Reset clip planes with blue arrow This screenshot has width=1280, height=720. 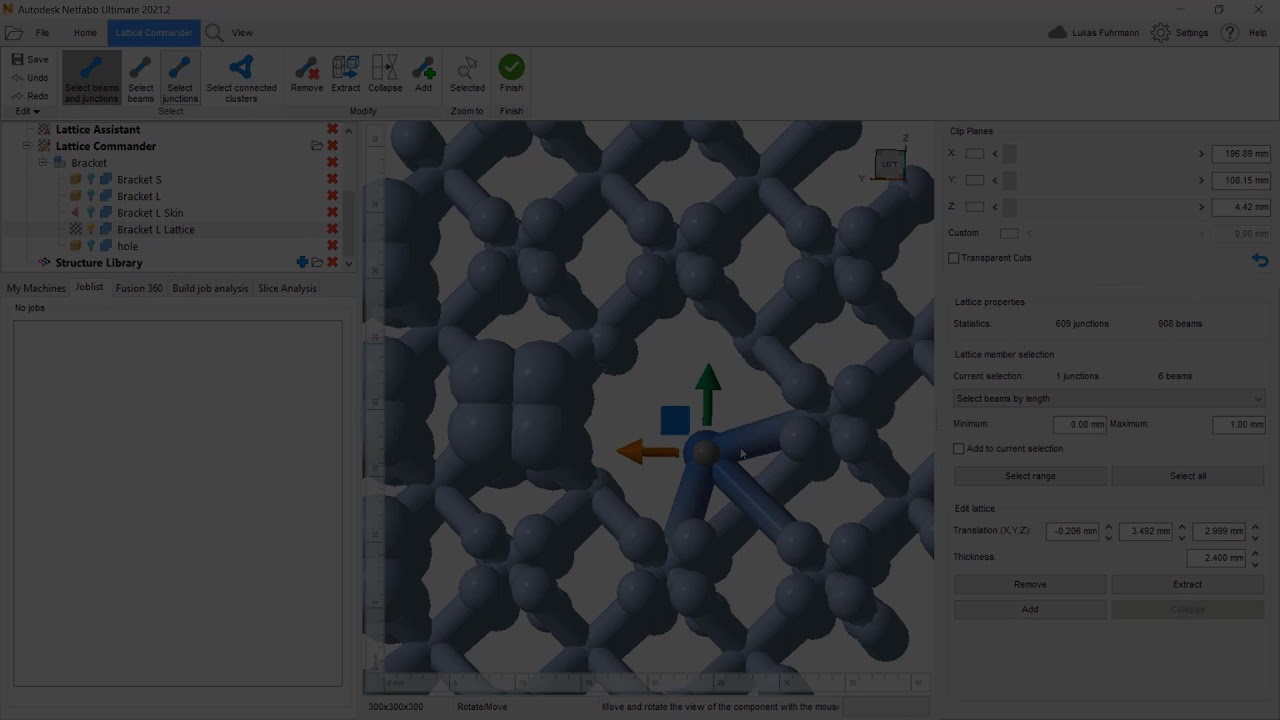coord(1260,259)
